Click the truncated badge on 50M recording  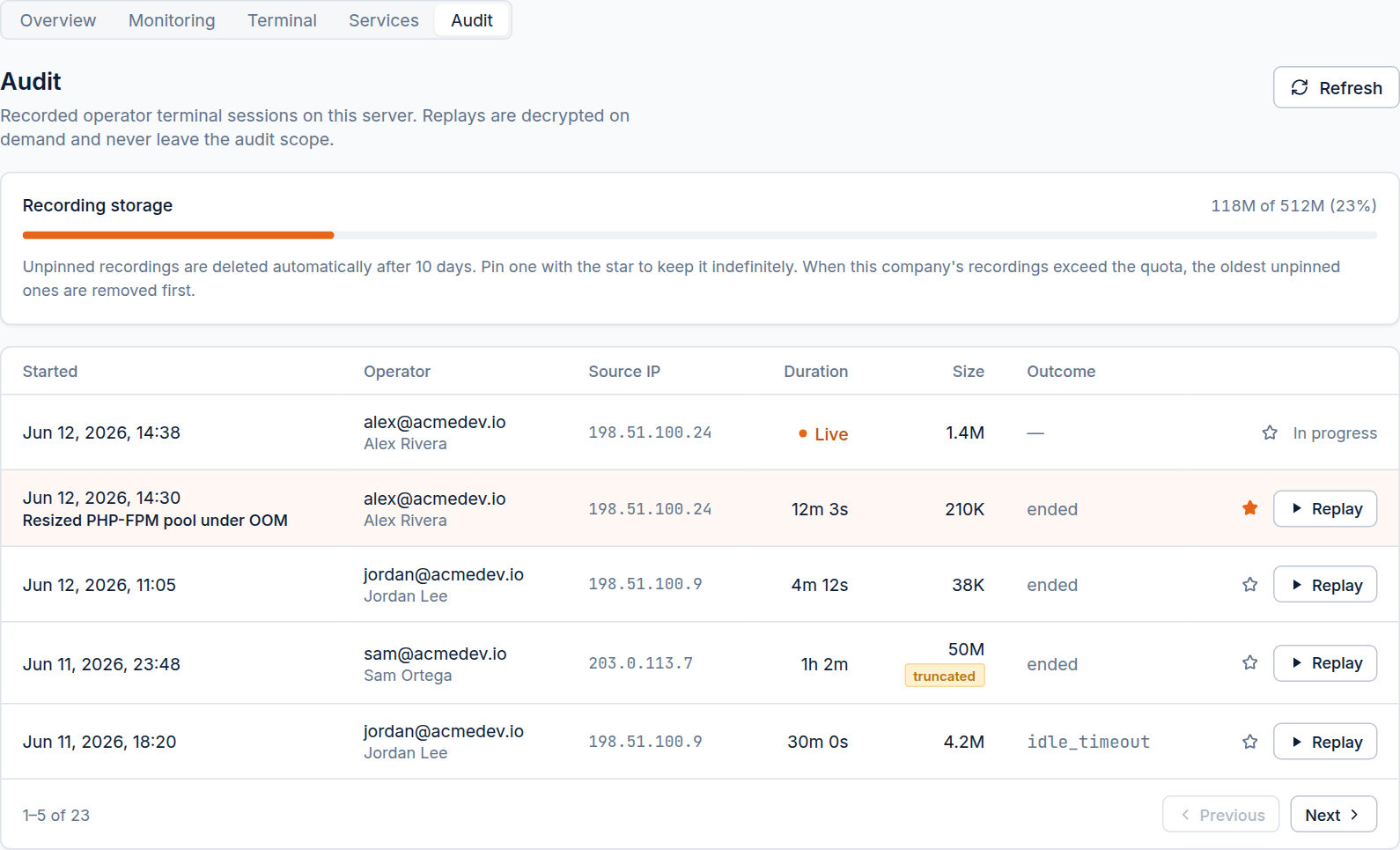944,676
